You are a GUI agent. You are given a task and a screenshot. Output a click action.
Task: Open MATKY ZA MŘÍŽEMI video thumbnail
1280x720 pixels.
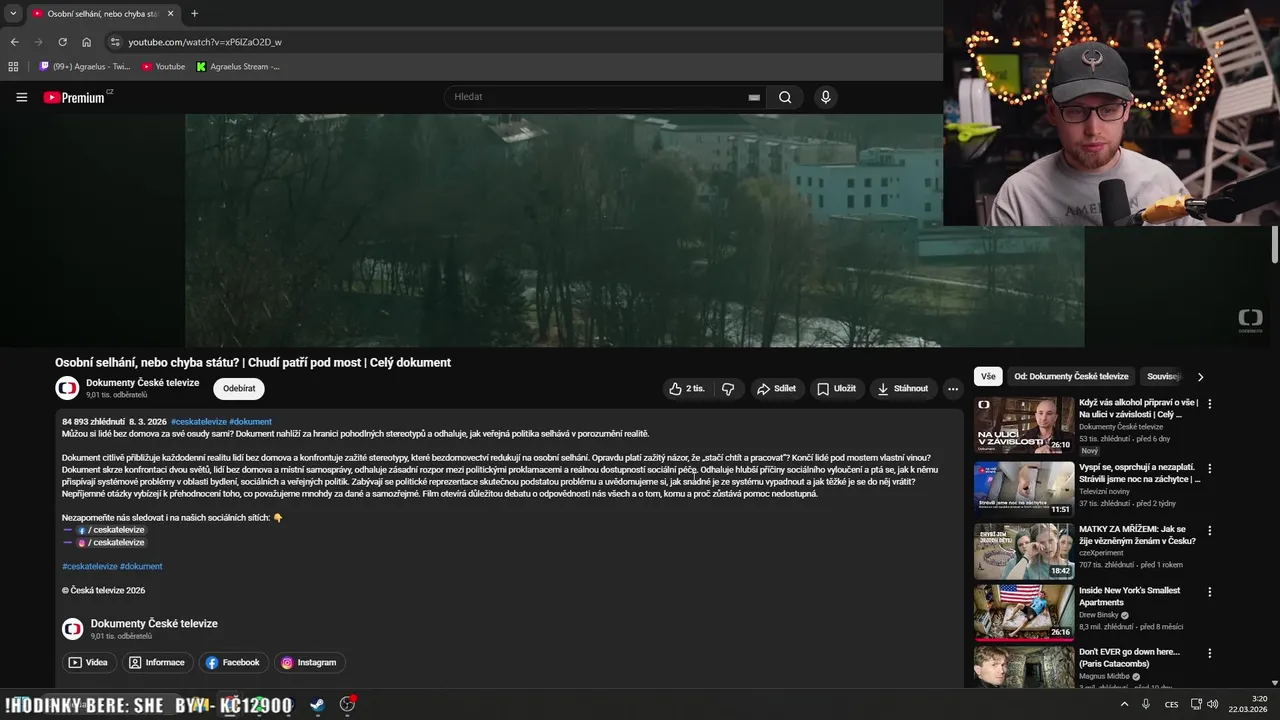click(x=1024, y=551)
